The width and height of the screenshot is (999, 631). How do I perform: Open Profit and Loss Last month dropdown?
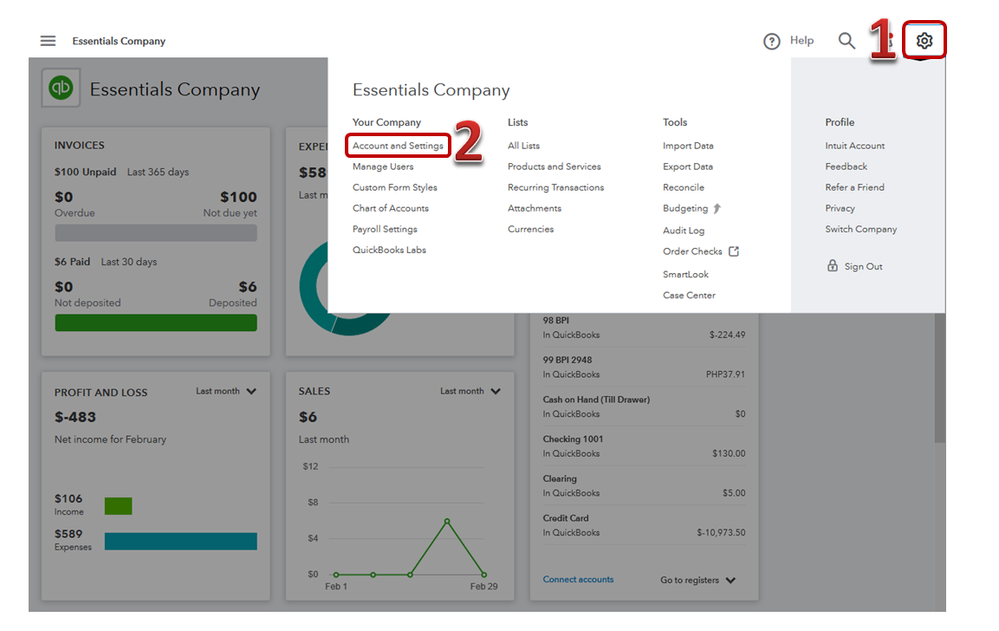226,391
